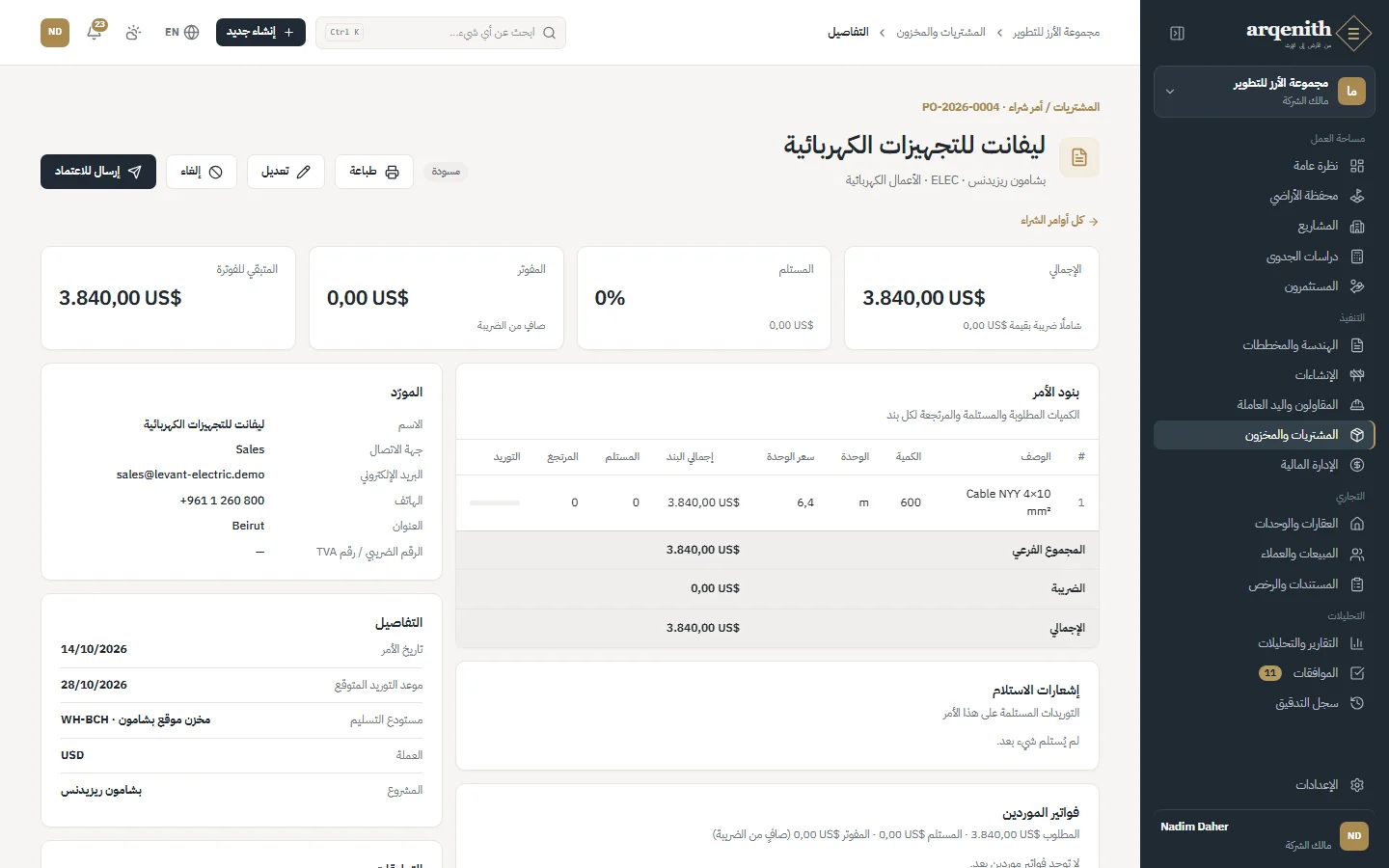
Task: Click the سجل التدقيق audit log icon
Action: pos(1357,703)
